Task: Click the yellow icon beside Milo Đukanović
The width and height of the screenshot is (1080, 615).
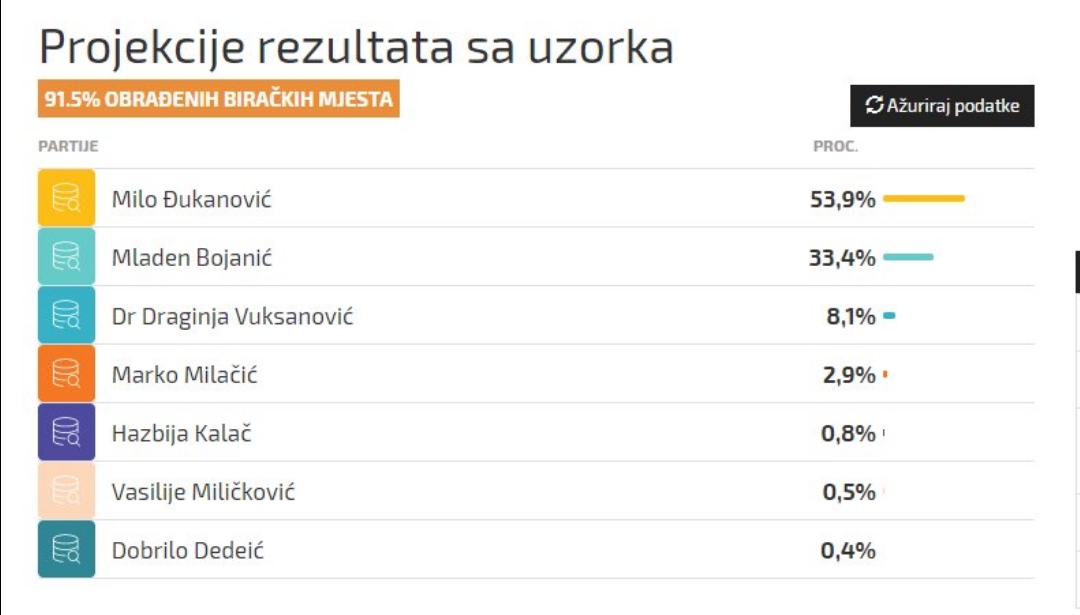Action: (x=66, y=198)
